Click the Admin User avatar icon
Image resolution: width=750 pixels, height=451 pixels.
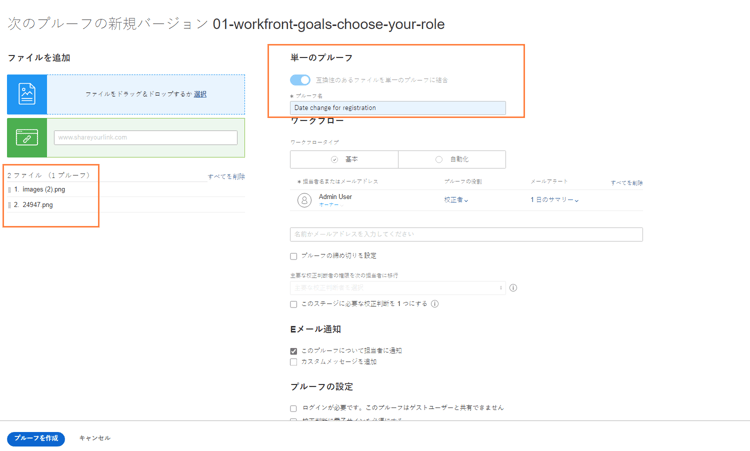coord(304,200)
